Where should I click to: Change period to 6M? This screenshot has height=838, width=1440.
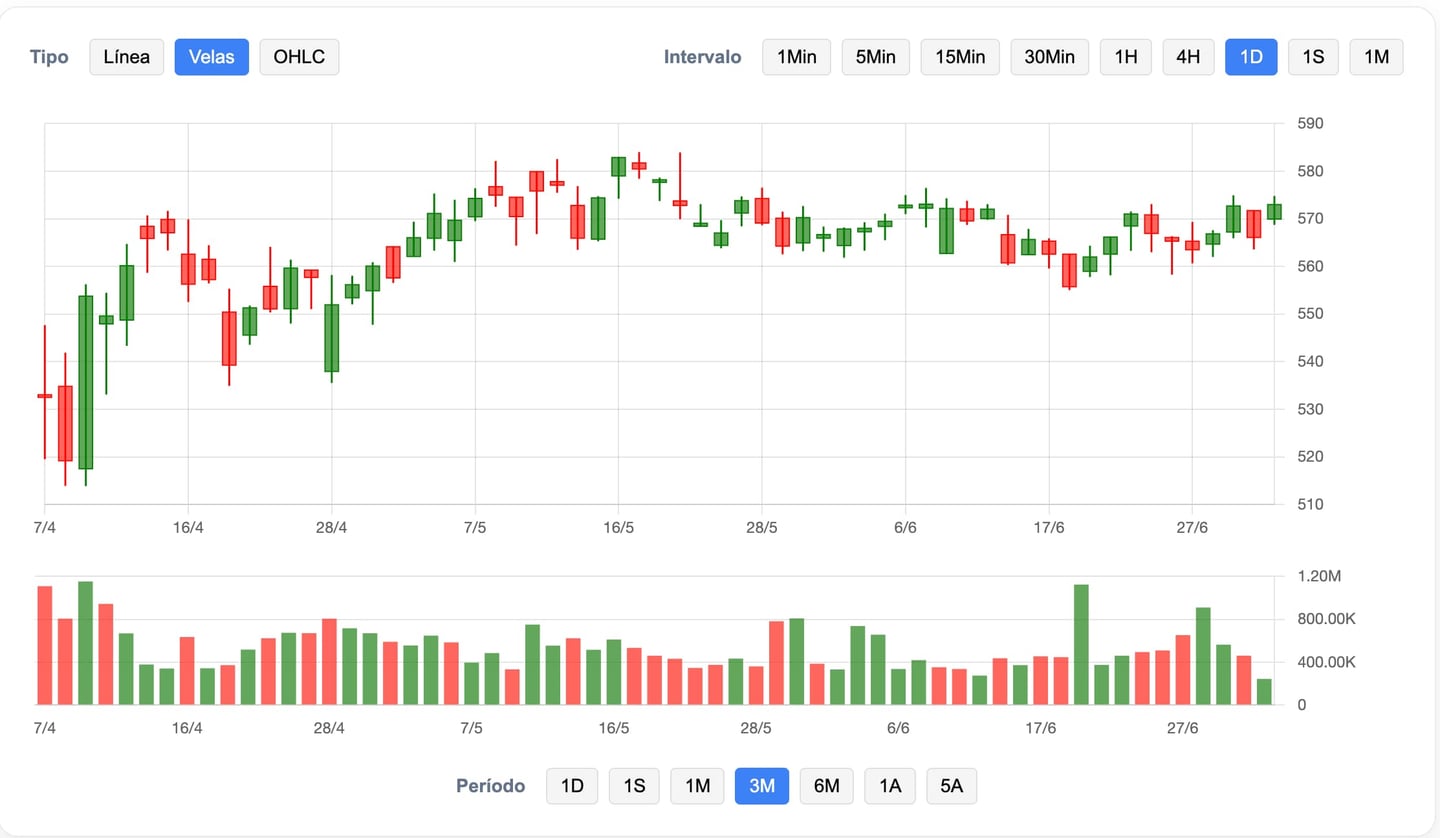[x=826, y=786]
